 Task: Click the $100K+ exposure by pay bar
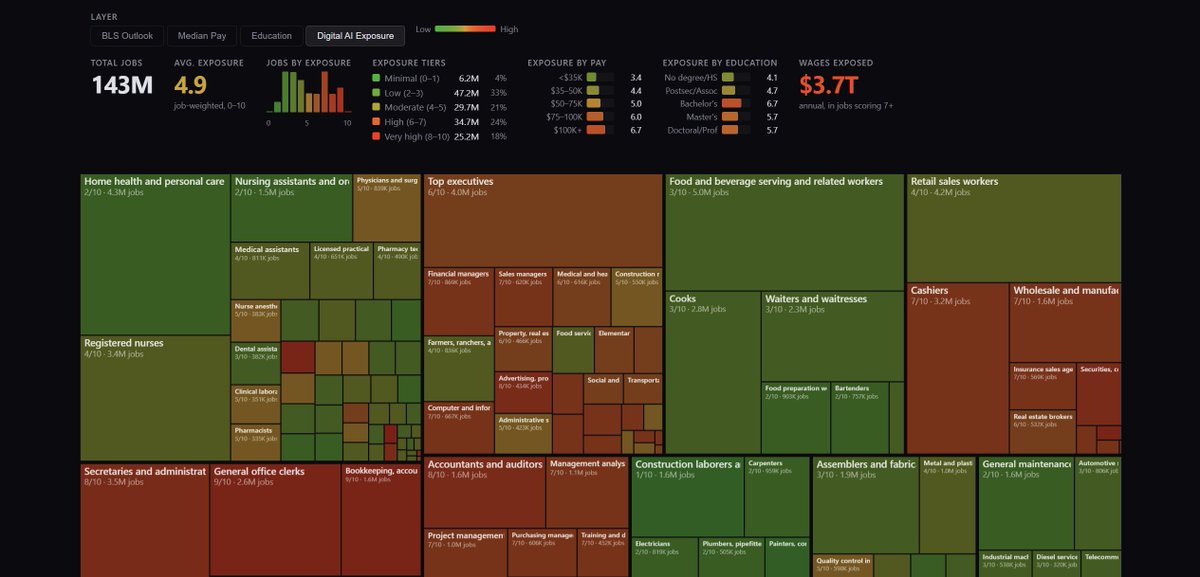[600, 130]
